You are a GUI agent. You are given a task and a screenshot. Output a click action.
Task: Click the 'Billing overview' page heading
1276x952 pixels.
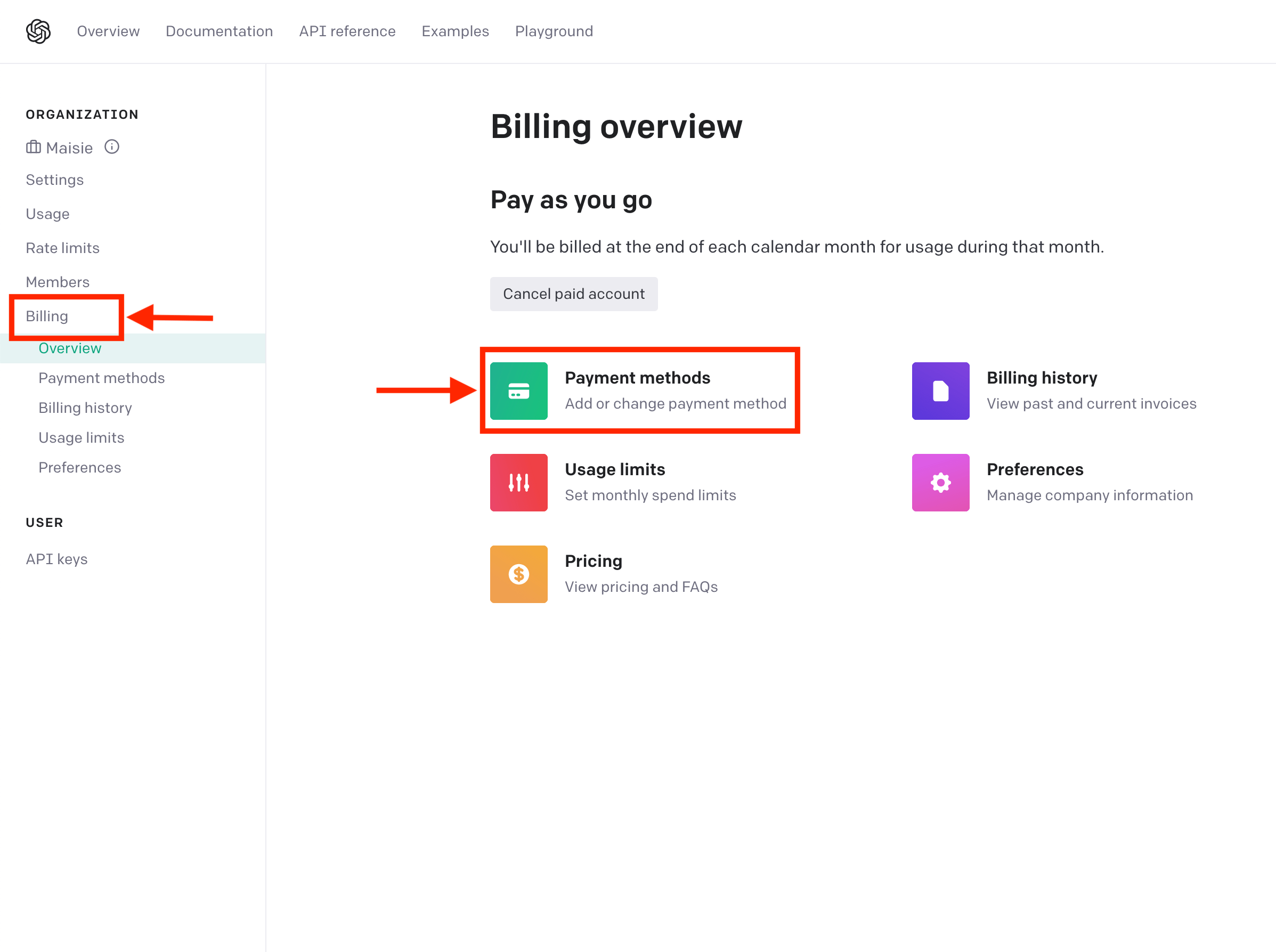coord(616,127)
